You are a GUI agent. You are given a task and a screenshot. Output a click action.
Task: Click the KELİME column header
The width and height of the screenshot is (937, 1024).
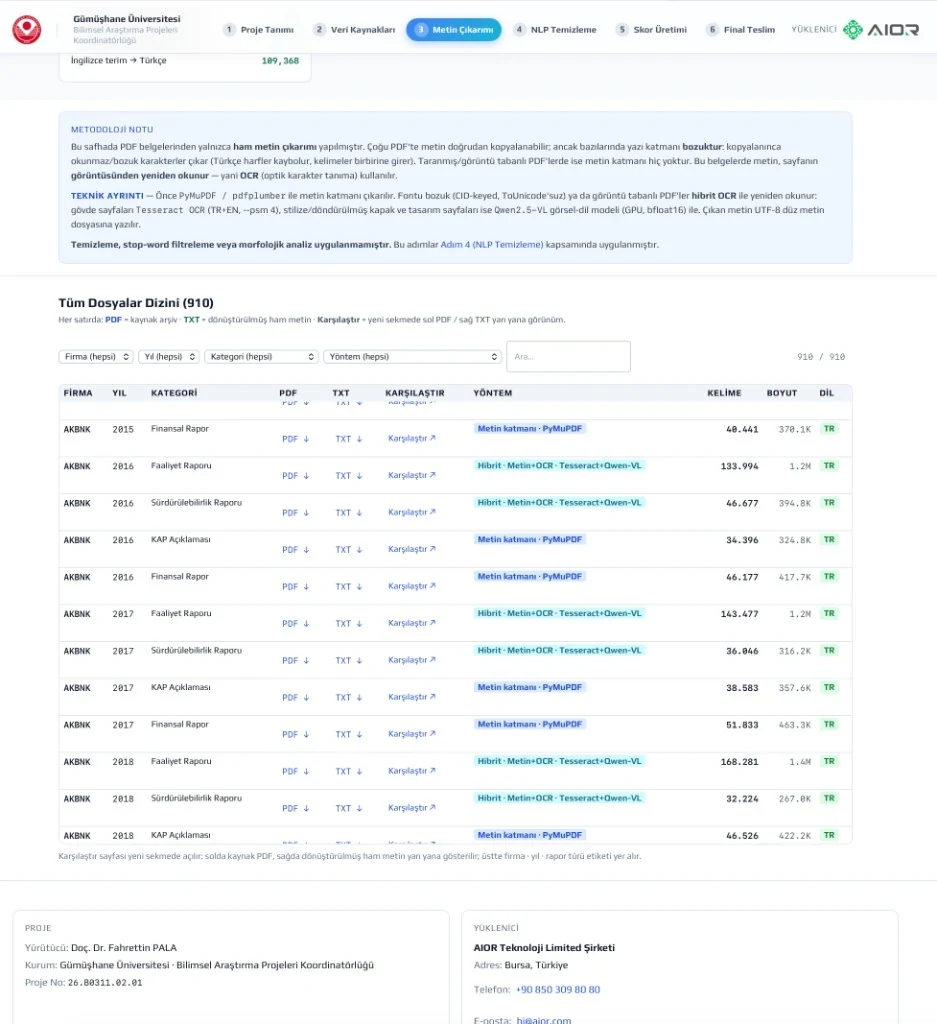click(724, 393)
